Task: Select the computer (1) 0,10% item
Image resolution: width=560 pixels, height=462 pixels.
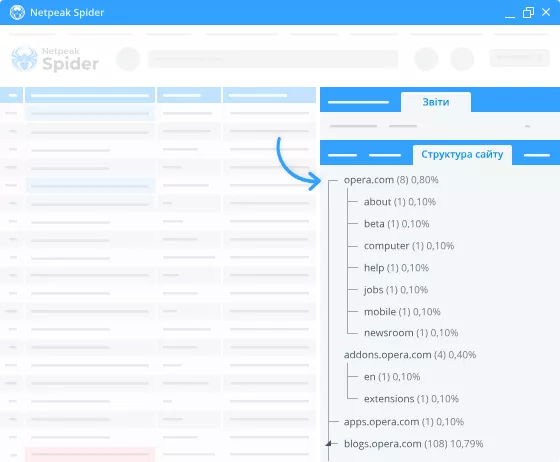Action: (409, 246)
